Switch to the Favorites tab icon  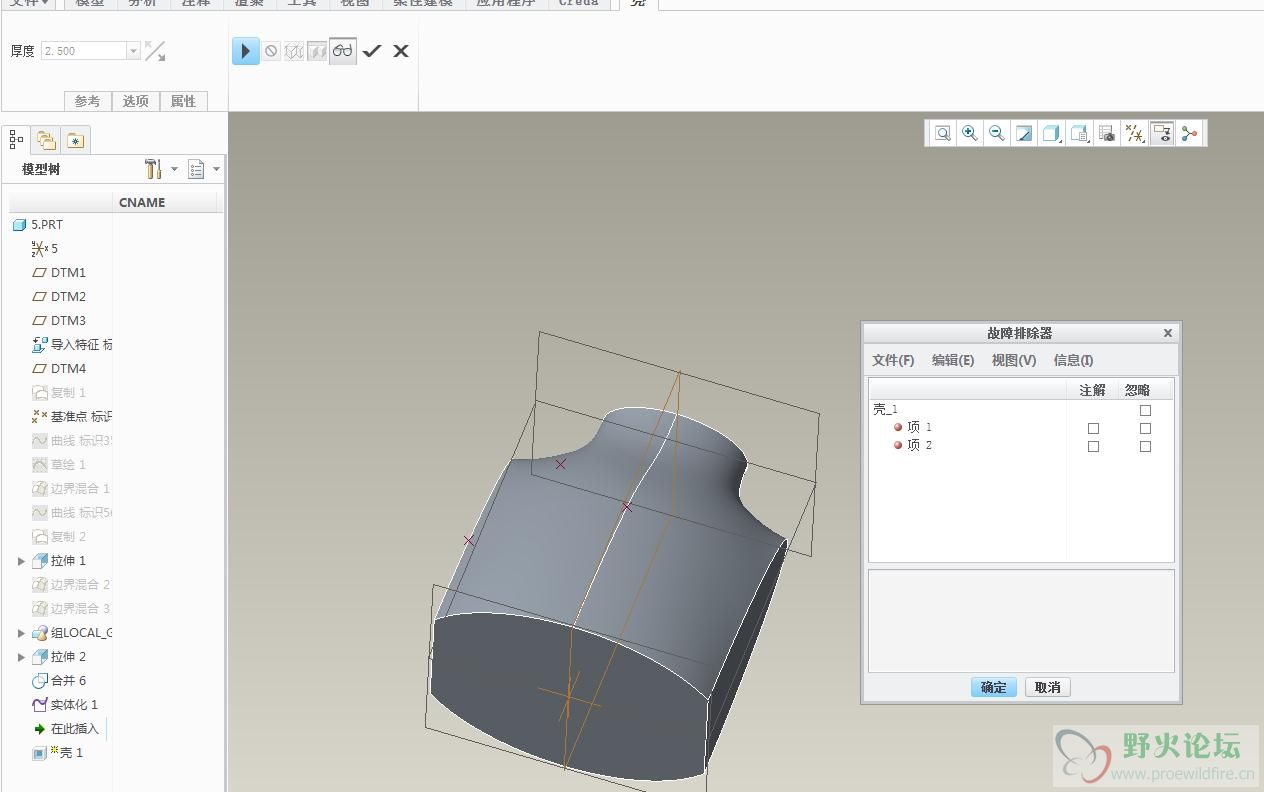click(x=75, y=140)
